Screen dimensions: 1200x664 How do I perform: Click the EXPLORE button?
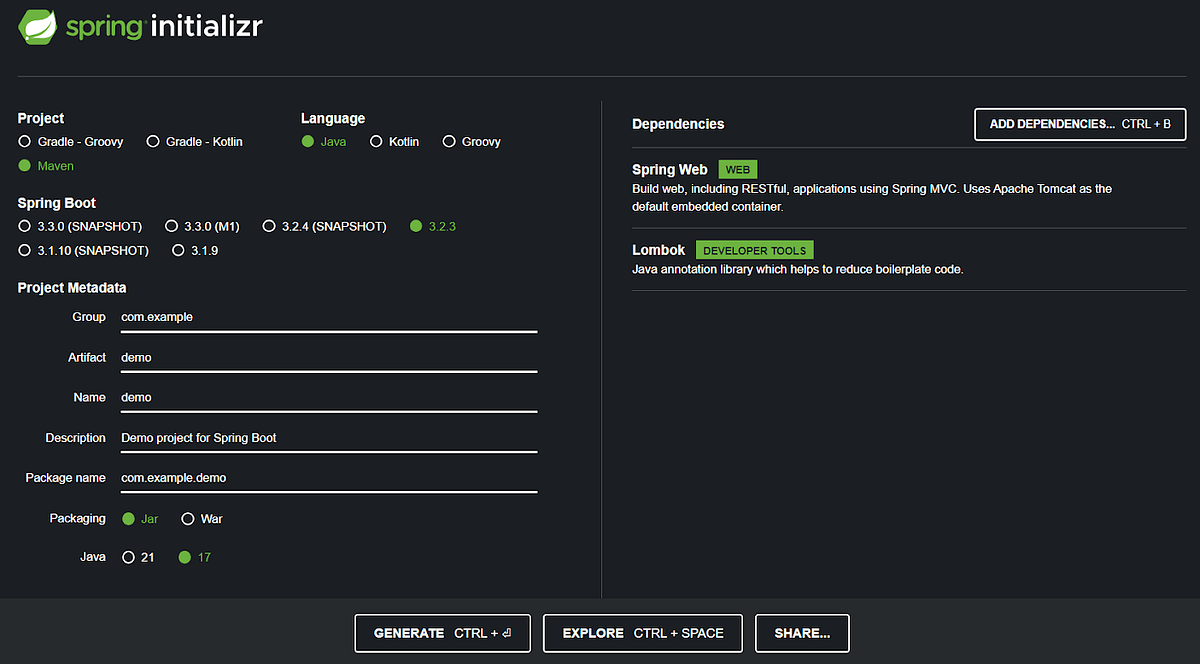(642, 633)
